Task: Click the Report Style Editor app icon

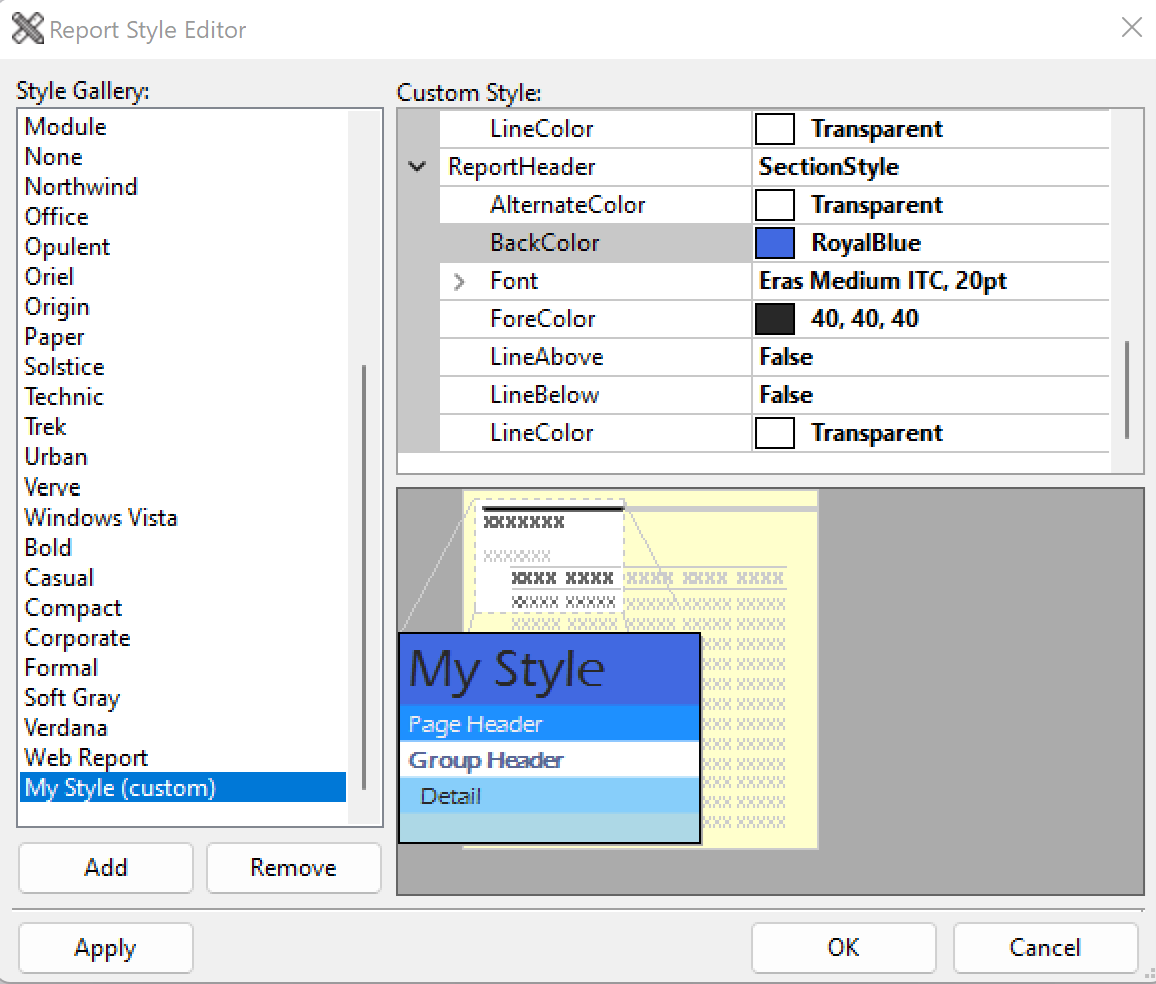Action: pyautogui.click(x=28, y=29)
